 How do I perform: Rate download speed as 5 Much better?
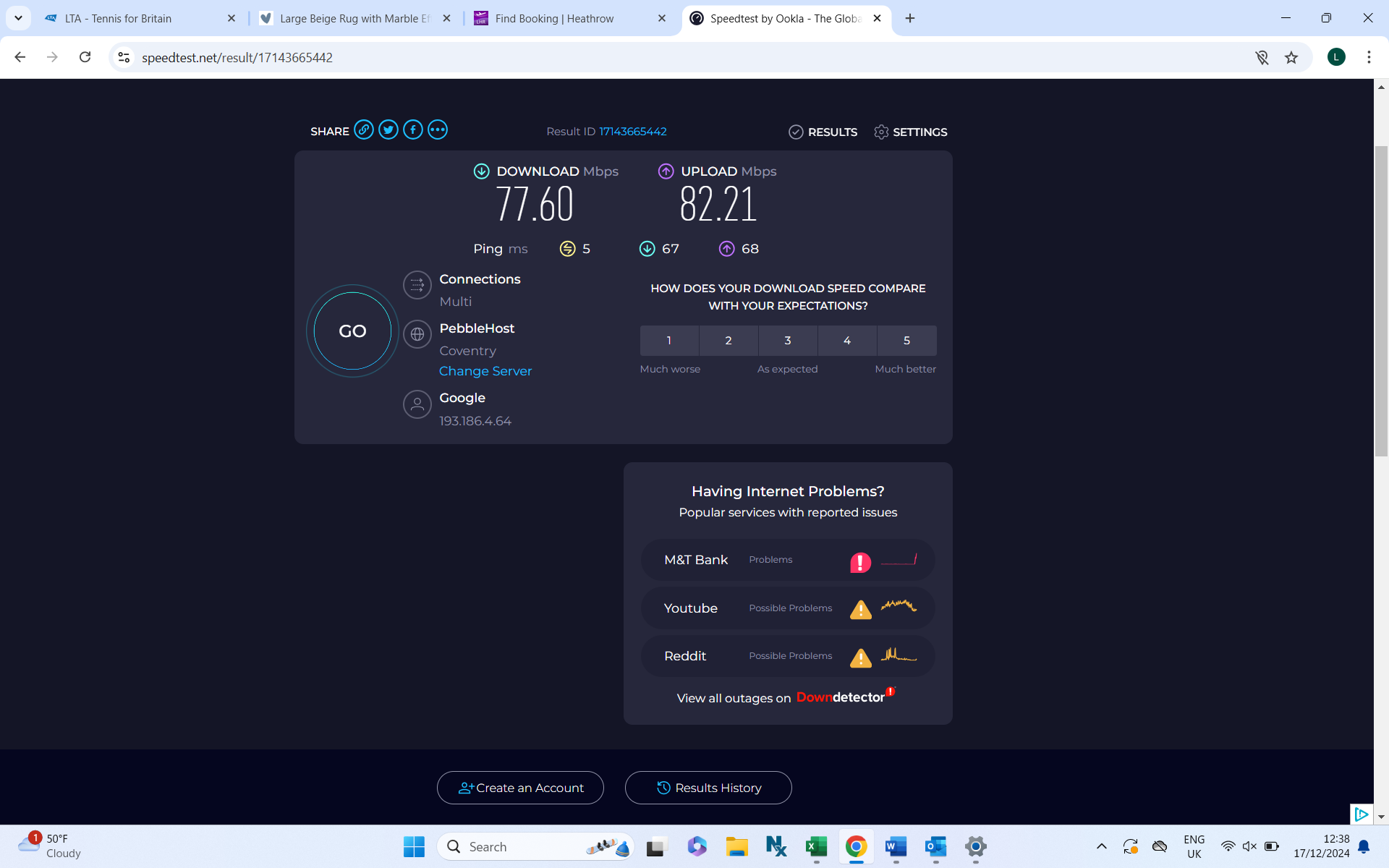coord(906,341)
